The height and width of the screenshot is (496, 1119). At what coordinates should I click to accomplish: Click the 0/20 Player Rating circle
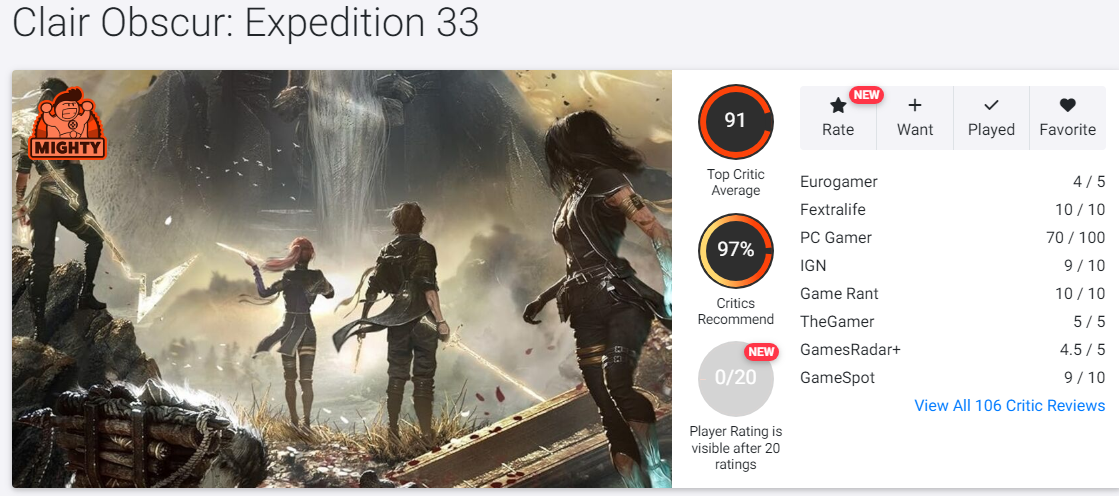[735, 378]
